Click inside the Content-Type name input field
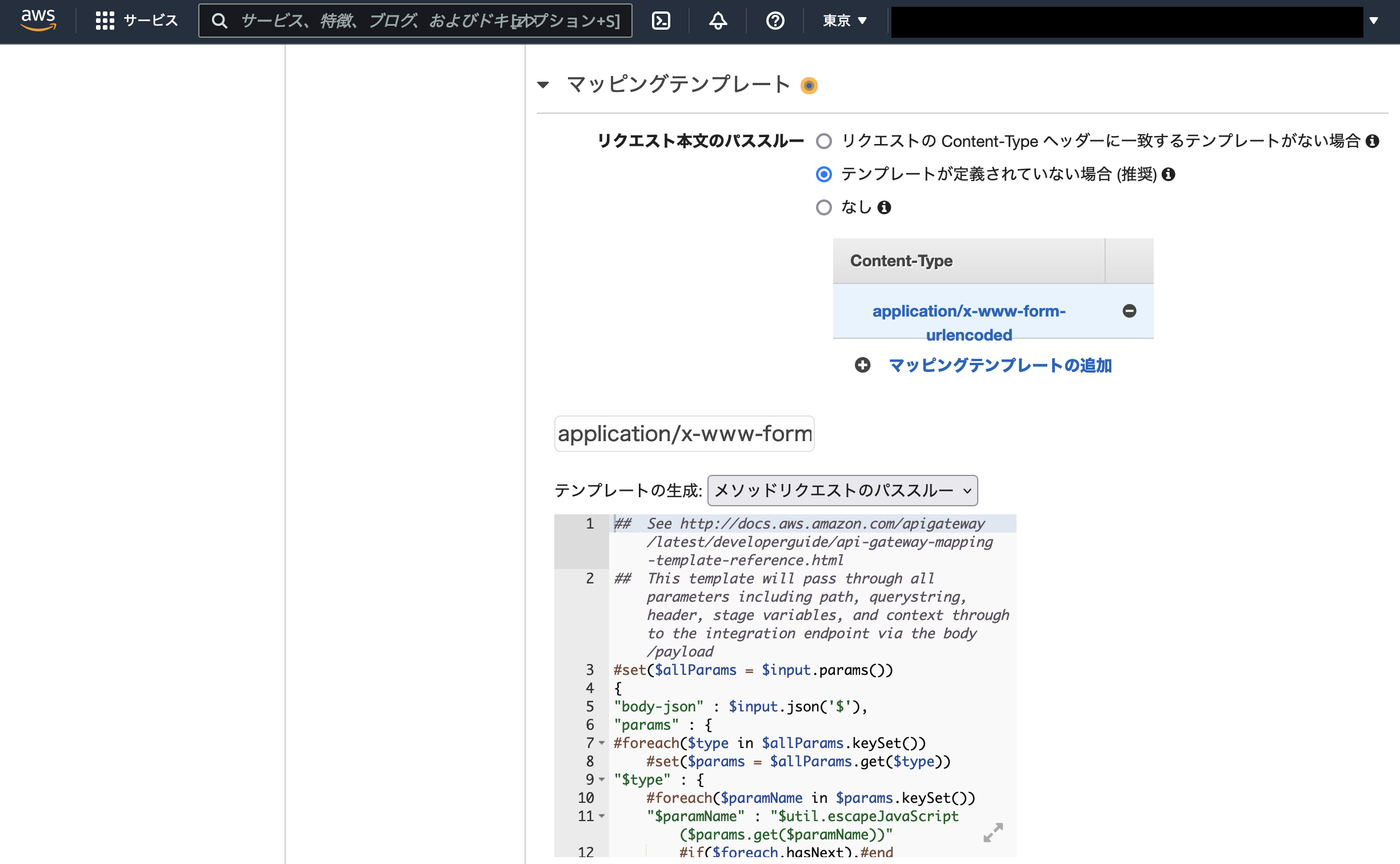The image size is (1400, 864). click(x=684, y=433)
